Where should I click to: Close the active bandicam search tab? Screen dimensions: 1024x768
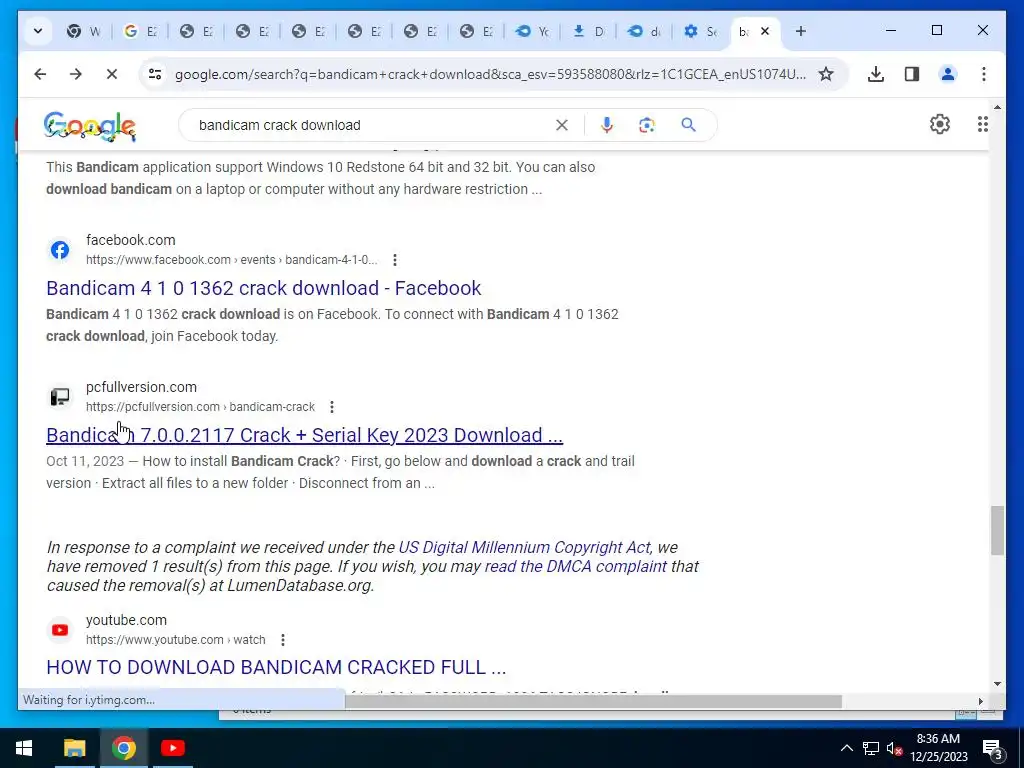[765, 31]
